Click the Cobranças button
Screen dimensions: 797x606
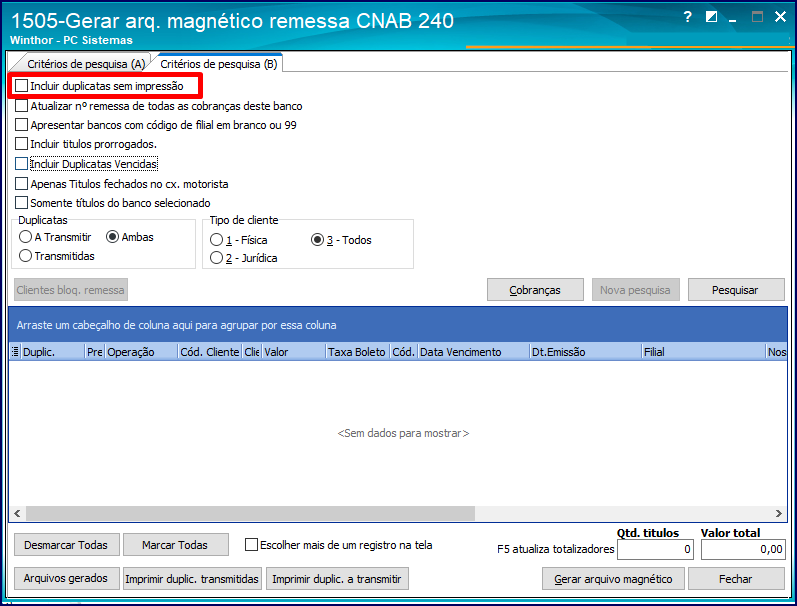click(x=535, y=290)
